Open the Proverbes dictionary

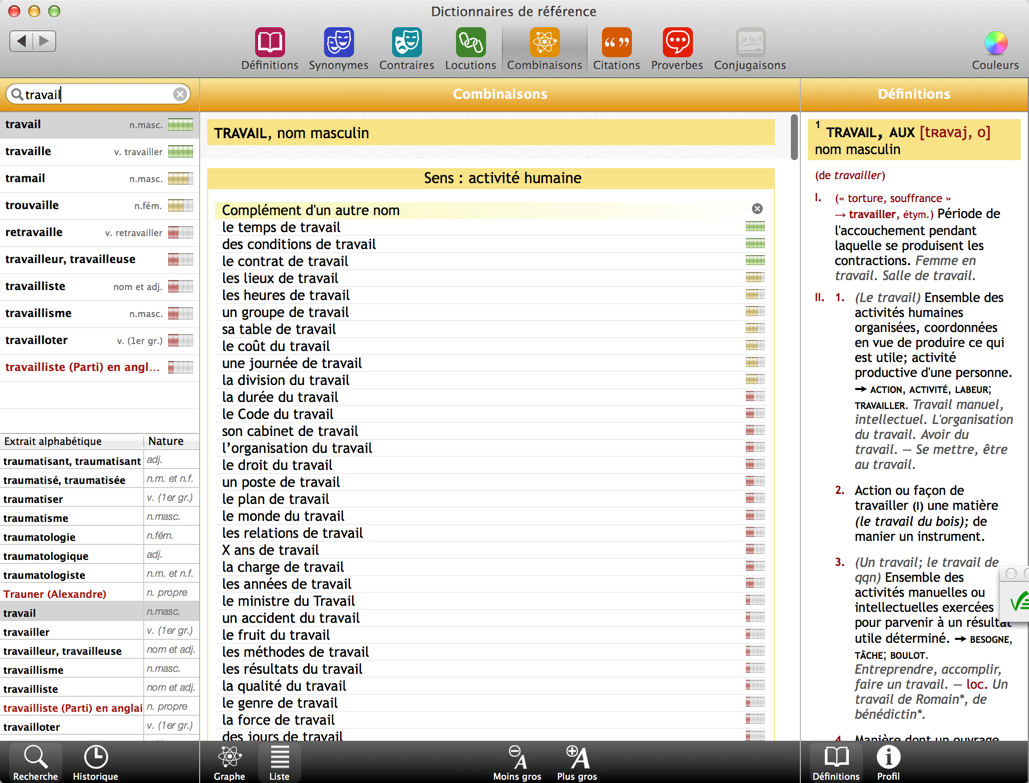677,49
